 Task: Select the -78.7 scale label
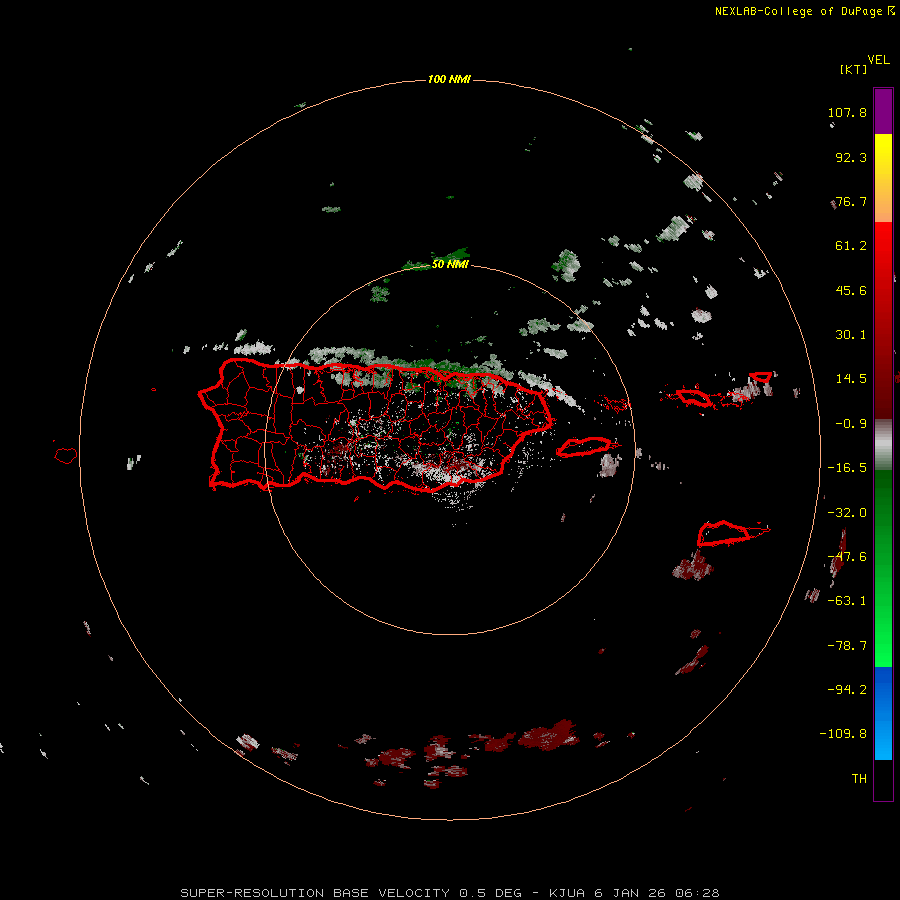[x=847, y=646]
